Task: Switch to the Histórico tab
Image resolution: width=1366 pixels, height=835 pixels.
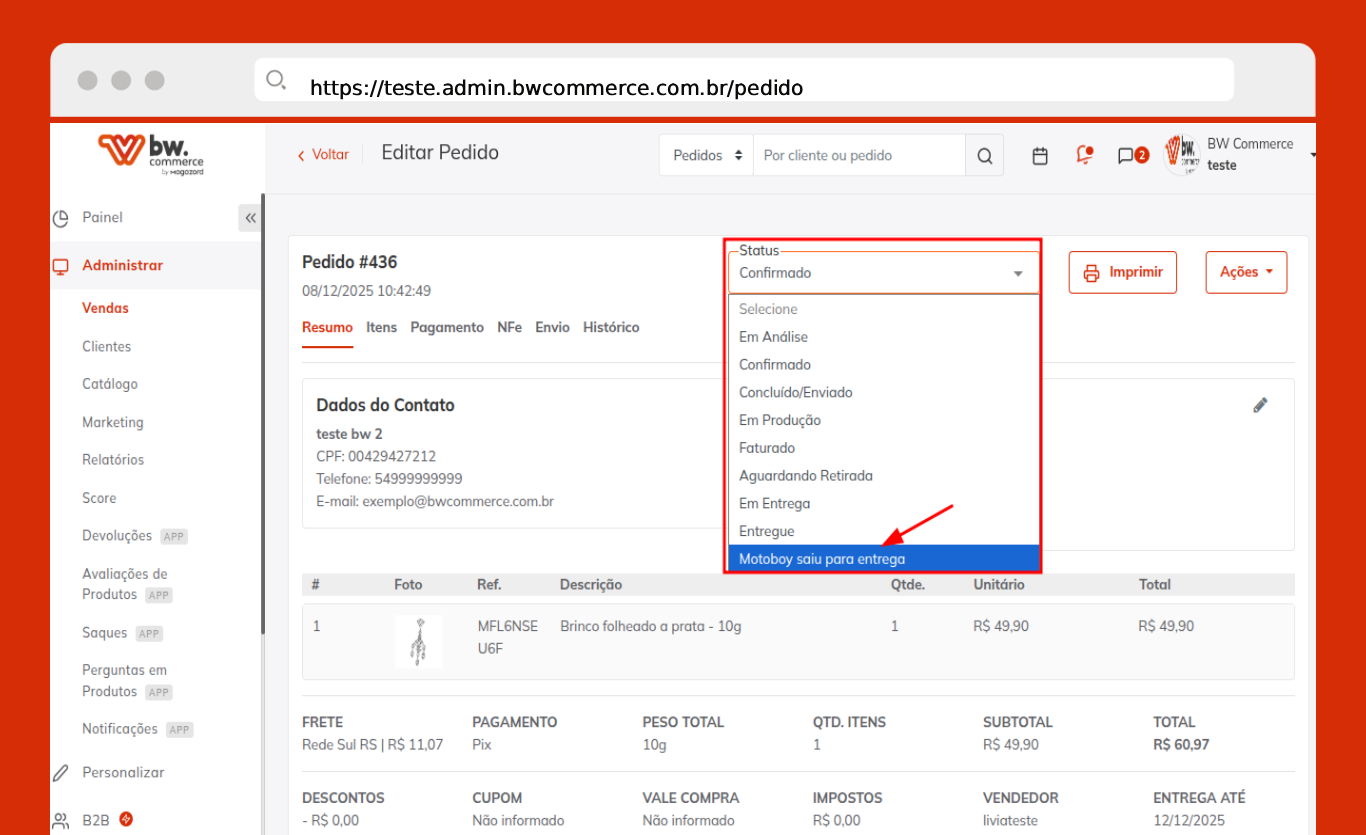Action: (x=610, y=328)
